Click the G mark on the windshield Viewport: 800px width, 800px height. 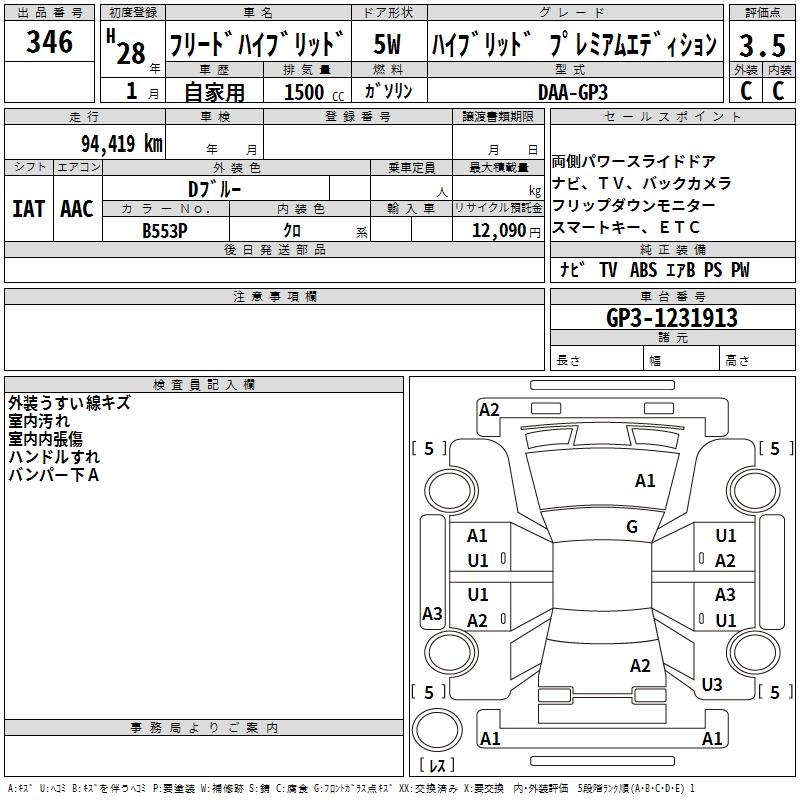[x=631, y=527]
